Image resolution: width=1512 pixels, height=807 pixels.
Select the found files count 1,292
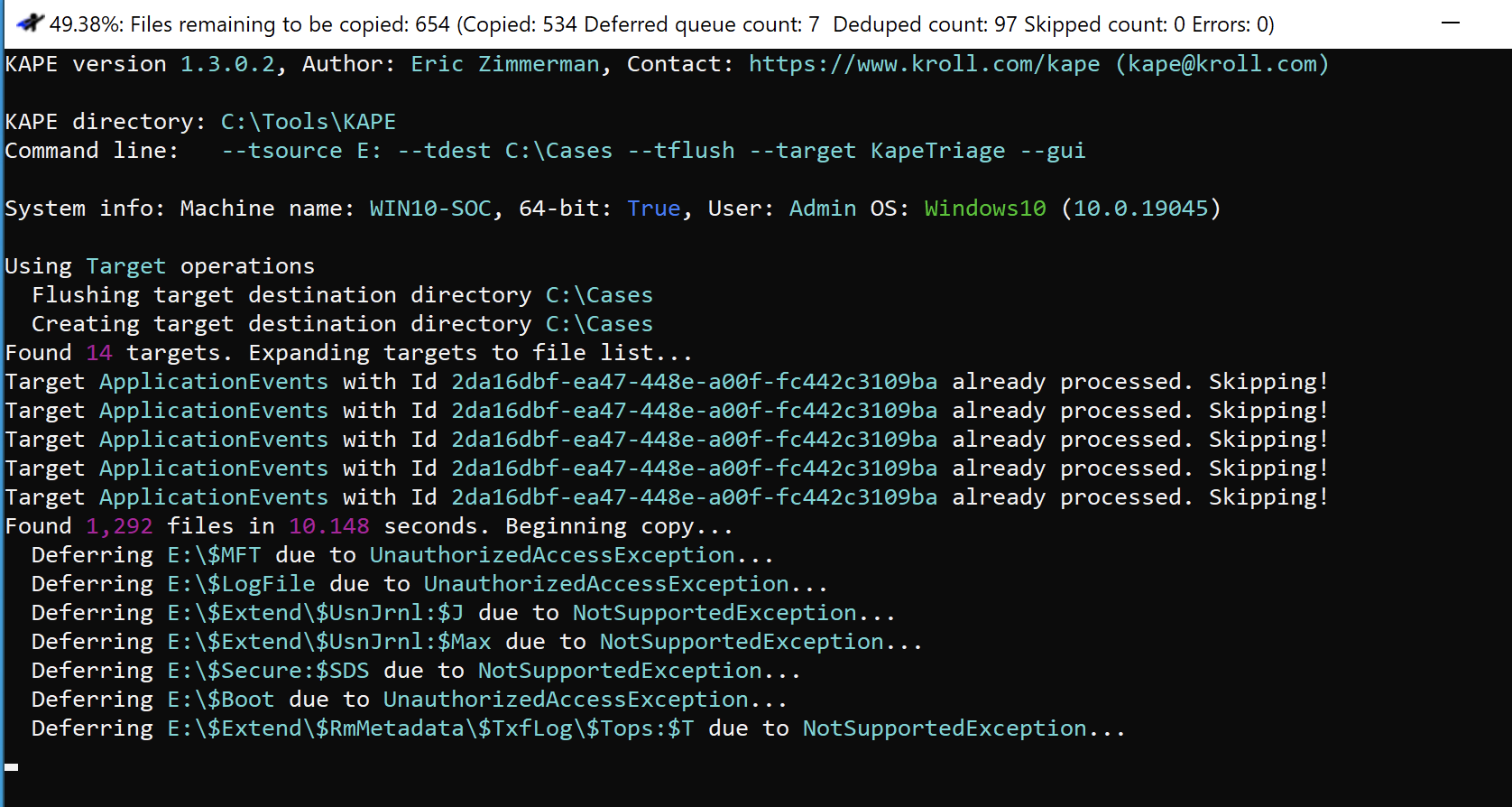119,526
